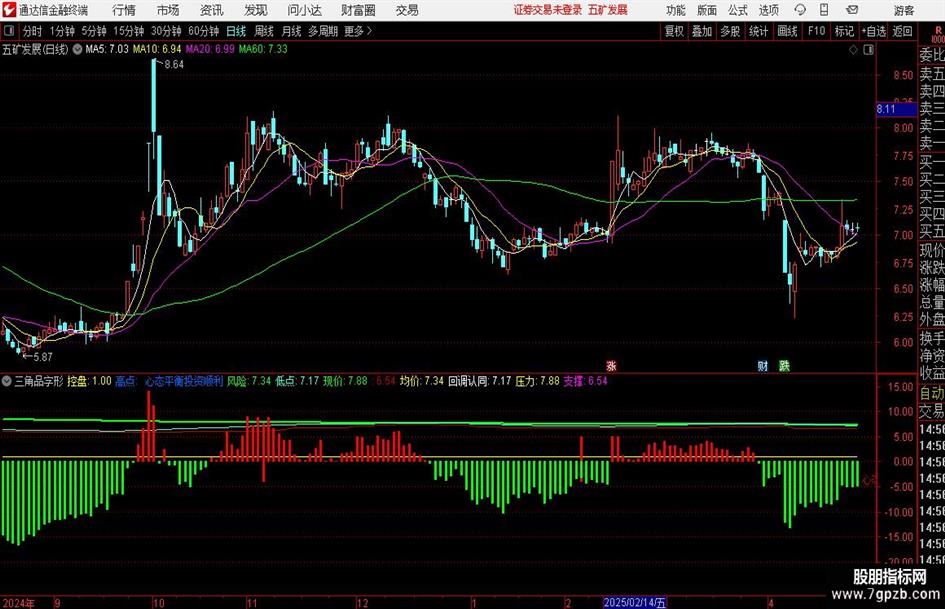This screenshot has width=945, height=609.
Task: Open the 版面 menu
Action: [x=706, y=10]
